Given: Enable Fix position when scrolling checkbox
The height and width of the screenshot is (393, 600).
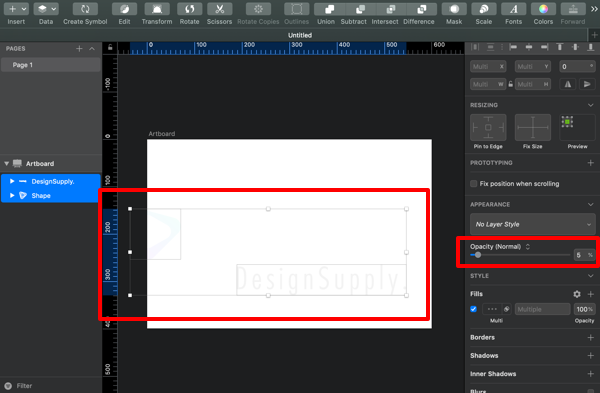Looking at the screenshot, I should pos(474,184).
